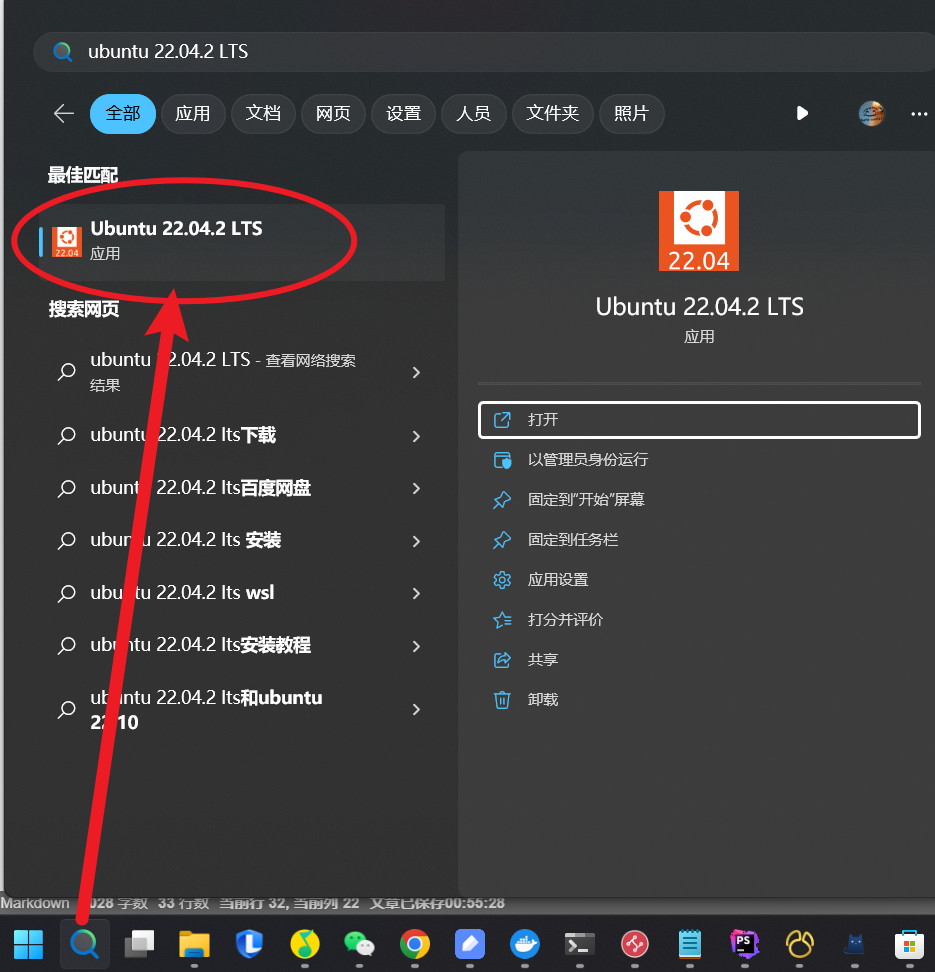Switch to the 设置 filter tab
935x972 pixels.
(403, 113)
